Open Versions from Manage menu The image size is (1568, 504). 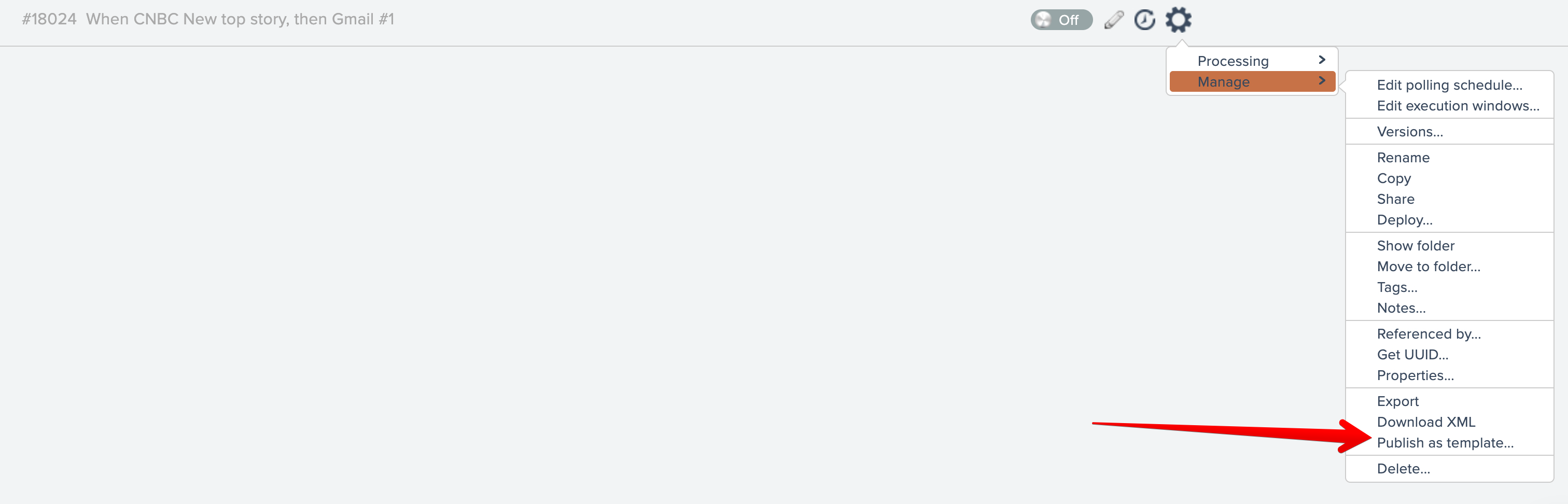(x=1409, y=132)
